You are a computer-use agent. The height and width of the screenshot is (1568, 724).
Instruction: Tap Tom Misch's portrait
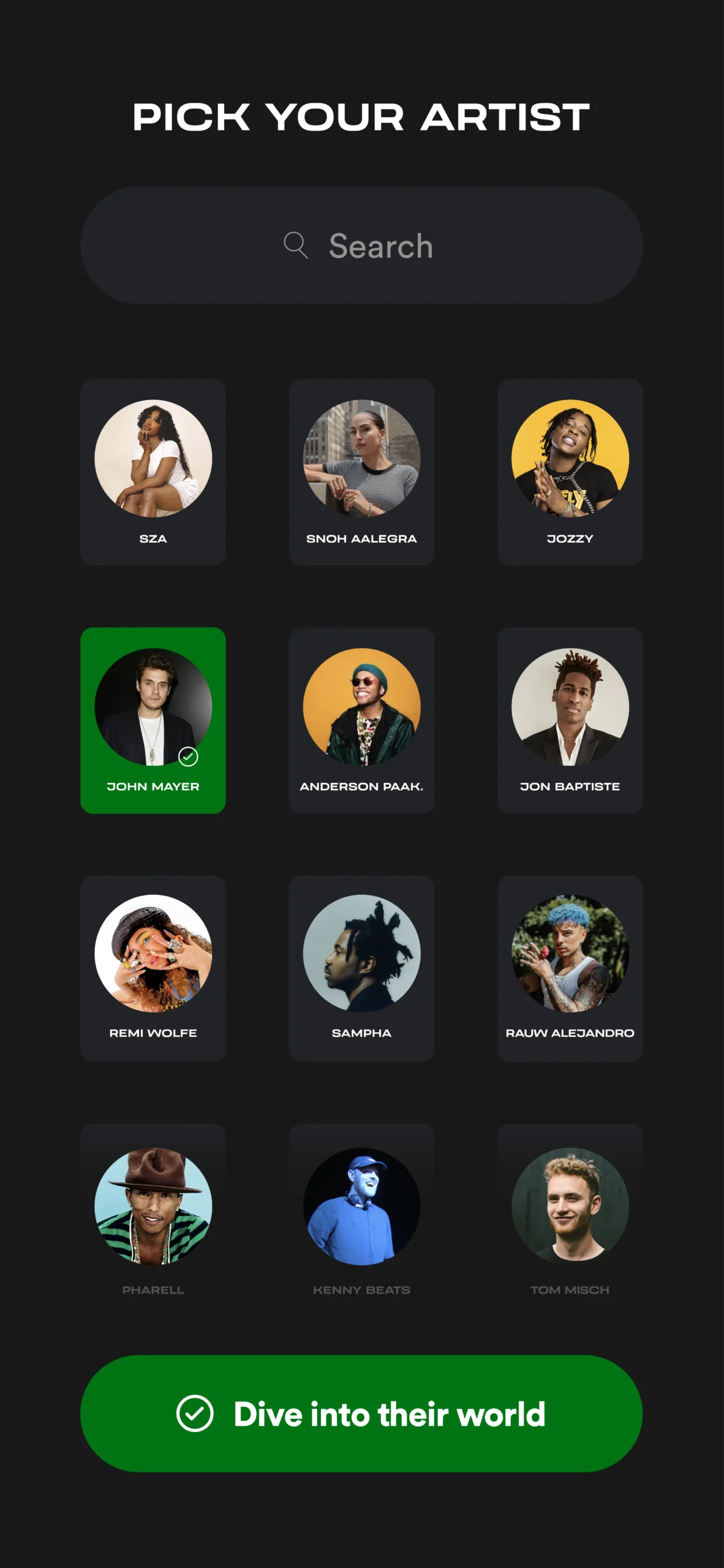[x=570, y=1206]
